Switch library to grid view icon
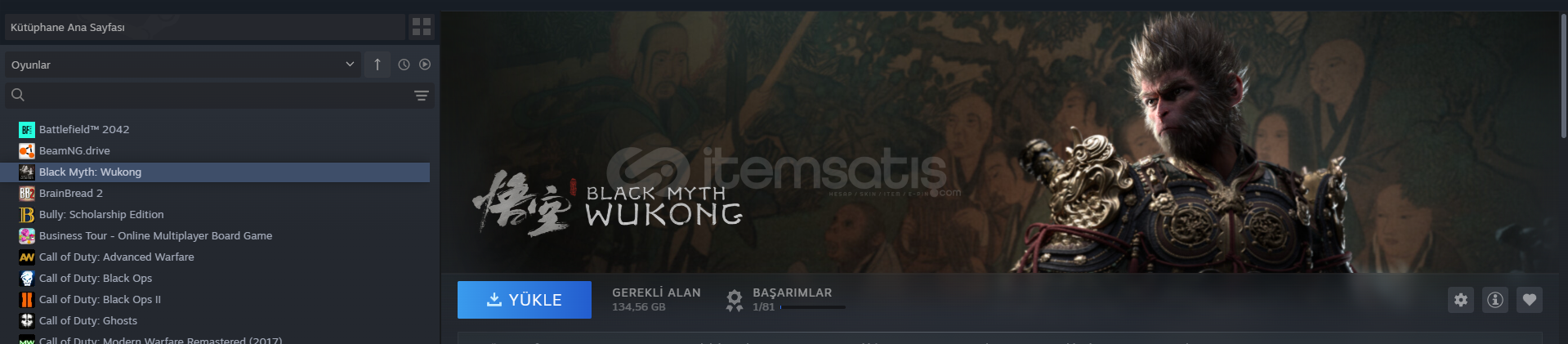The width and height of the screenshot is (1568, 344). [422, 27]
